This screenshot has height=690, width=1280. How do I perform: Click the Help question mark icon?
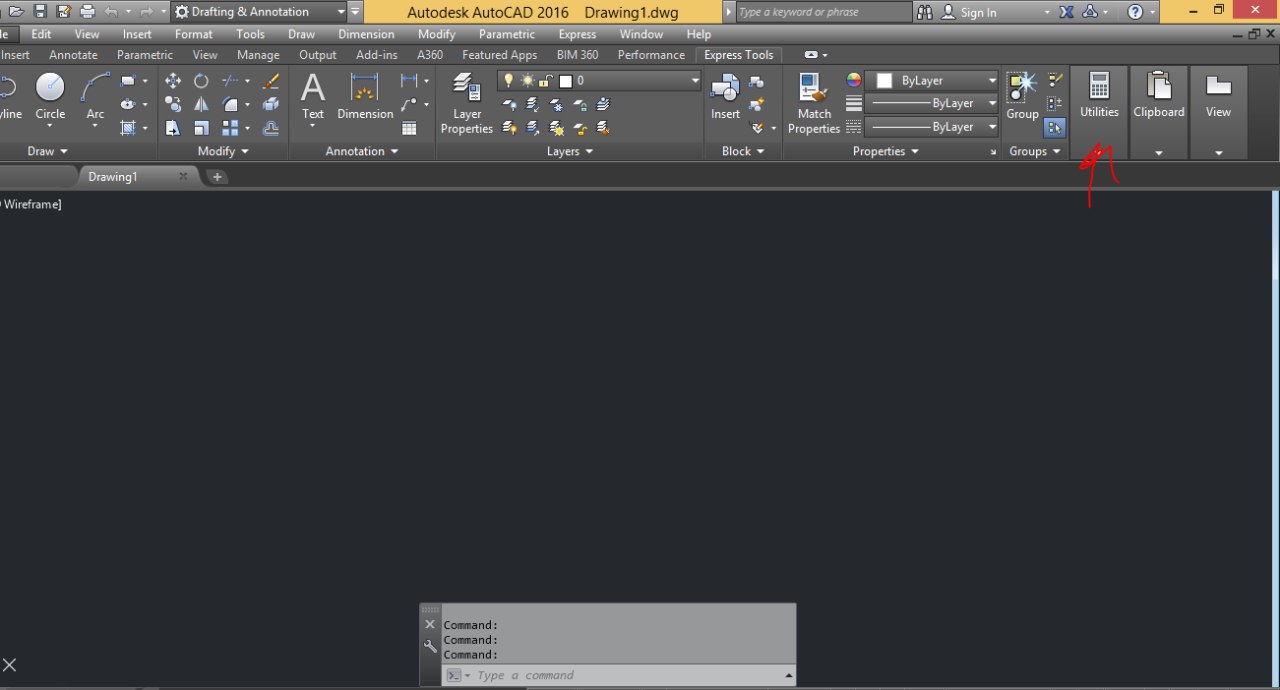1135,12
